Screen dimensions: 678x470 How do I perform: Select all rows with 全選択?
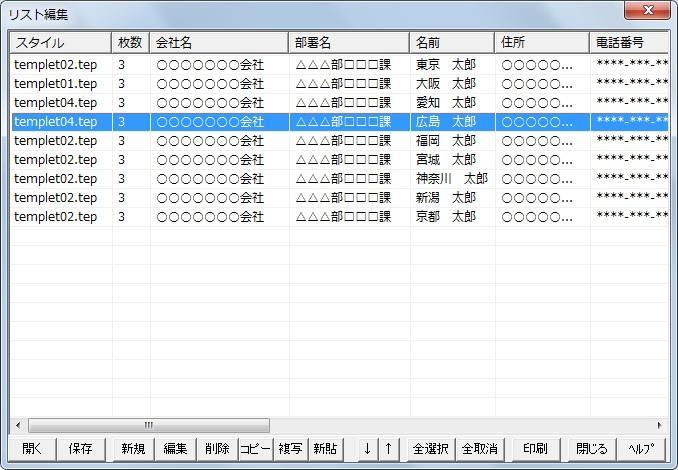432,449
